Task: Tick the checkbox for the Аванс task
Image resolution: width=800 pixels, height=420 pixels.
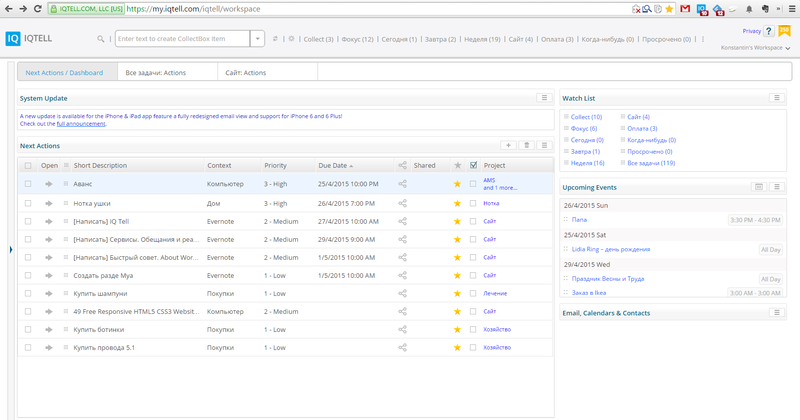Action: coord(28,184)
